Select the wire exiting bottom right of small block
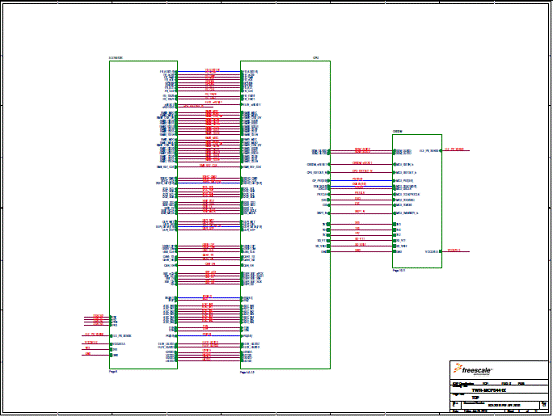 coord(455,252)
